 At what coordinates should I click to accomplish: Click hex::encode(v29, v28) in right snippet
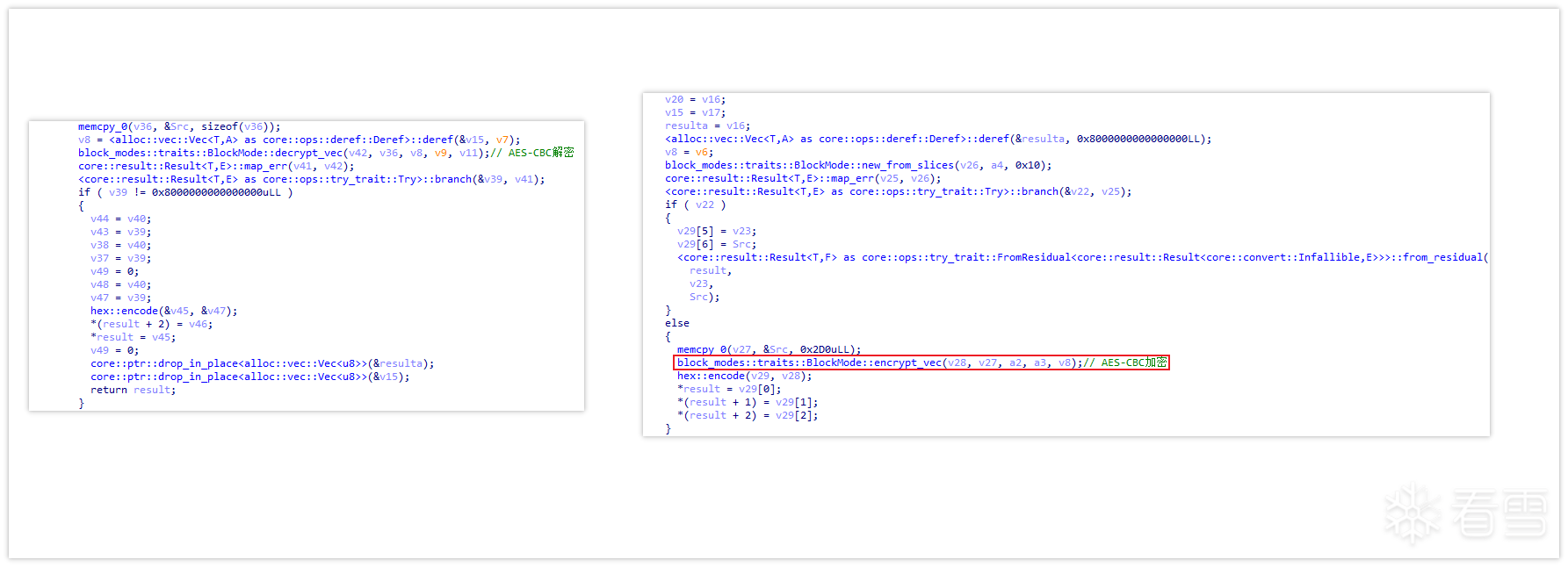(744, 376)
